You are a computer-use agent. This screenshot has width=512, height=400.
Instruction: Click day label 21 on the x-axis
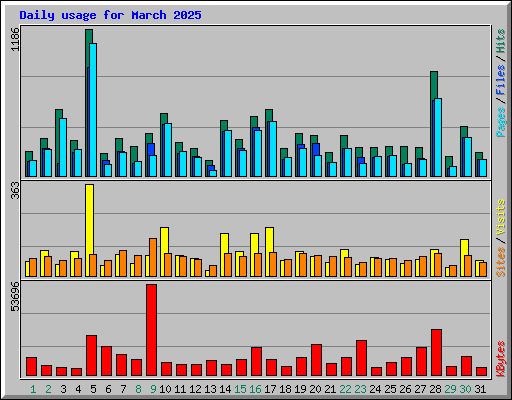click(330, 389)
